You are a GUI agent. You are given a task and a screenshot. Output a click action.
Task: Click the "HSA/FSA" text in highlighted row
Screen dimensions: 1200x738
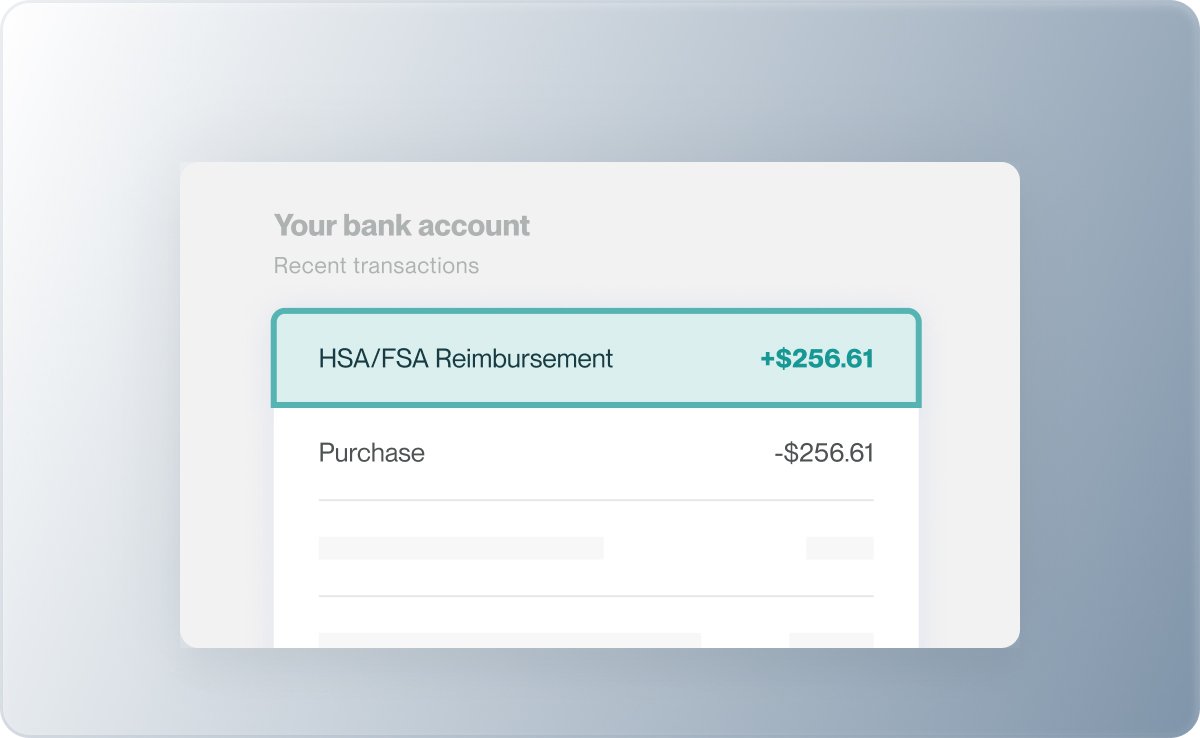(373, 358)
